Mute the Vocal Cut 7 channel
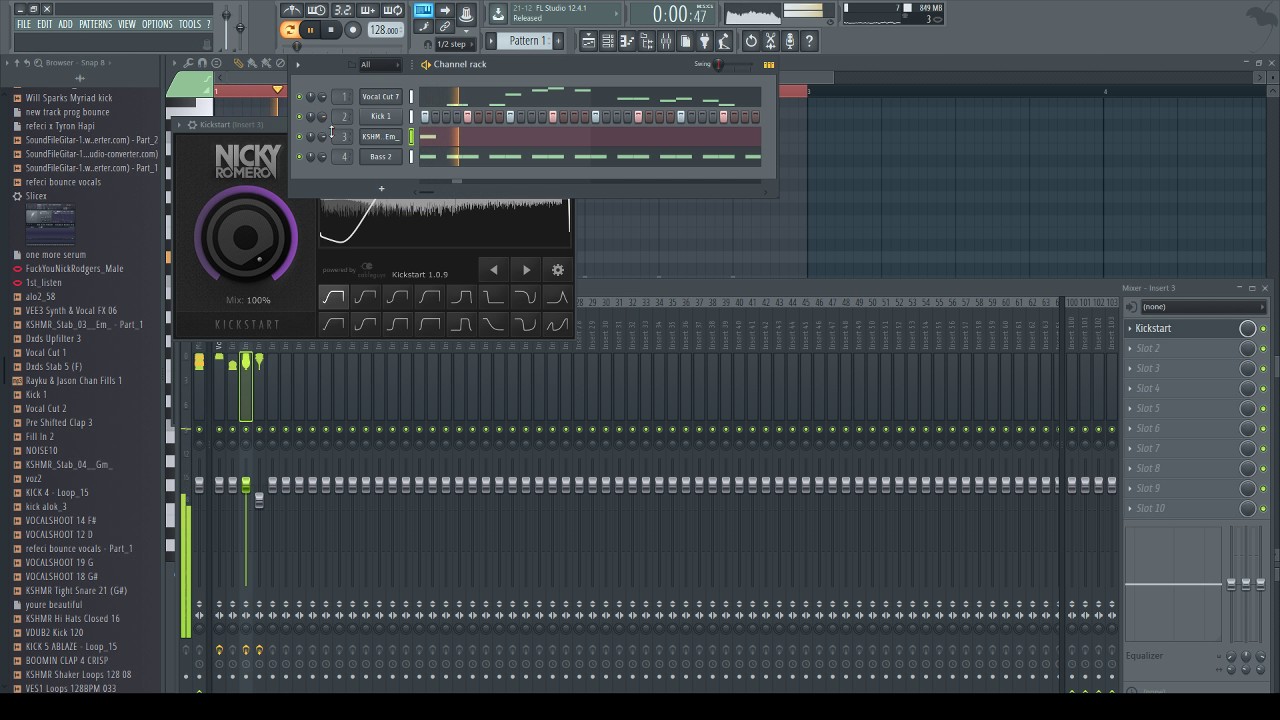 pyautogui.click(x=299, y=97)
